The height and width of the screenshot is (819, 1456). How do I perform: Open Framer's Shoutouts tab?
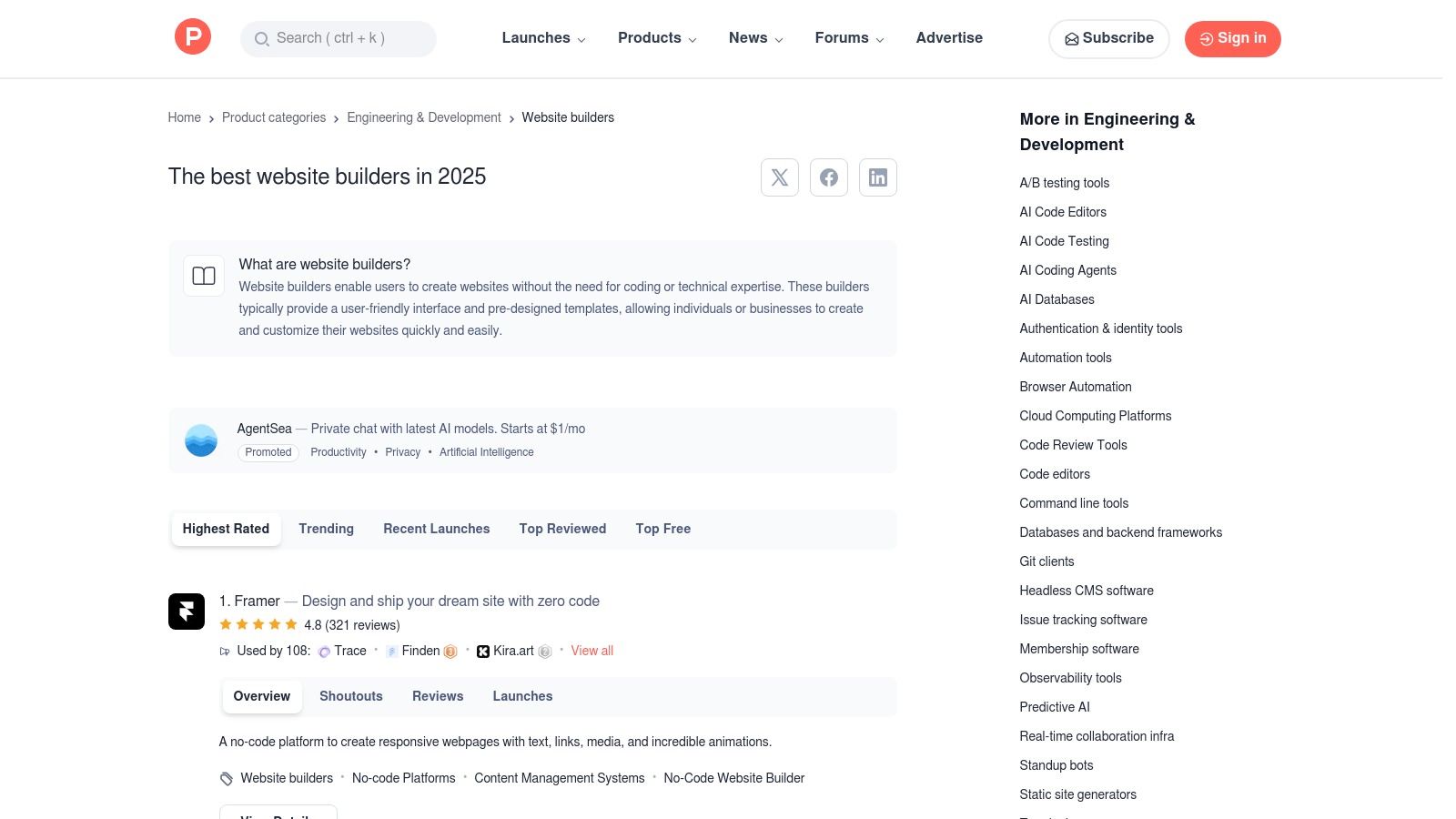pyautogui.click(x=351, y=696)
